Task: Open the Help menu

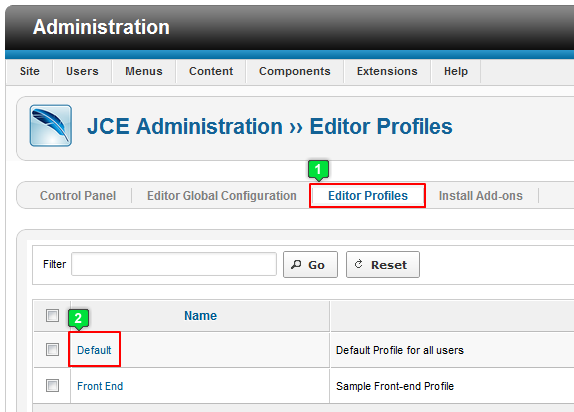Action: tap(456, 71)
